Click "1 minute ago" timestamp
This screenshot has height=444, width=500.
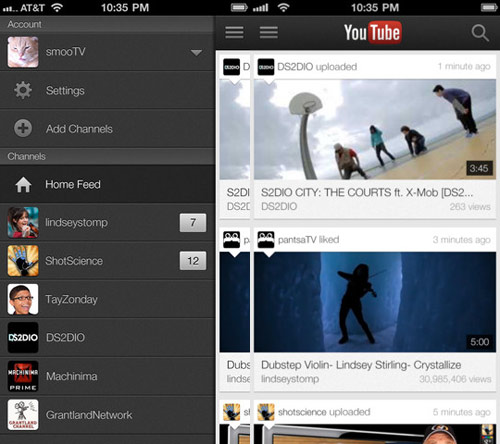pyautogui.click(x=464, y=67)
